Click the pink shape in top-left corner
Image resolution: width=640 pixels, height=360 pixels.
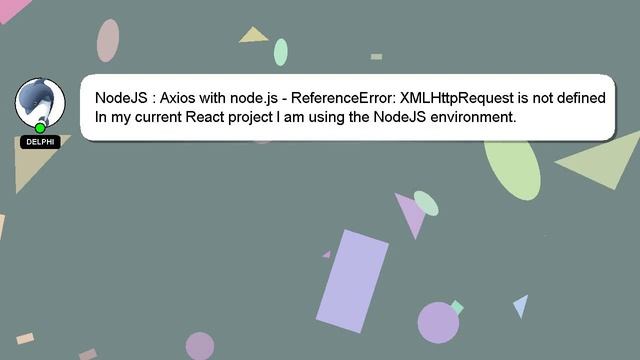pos(12,9)
